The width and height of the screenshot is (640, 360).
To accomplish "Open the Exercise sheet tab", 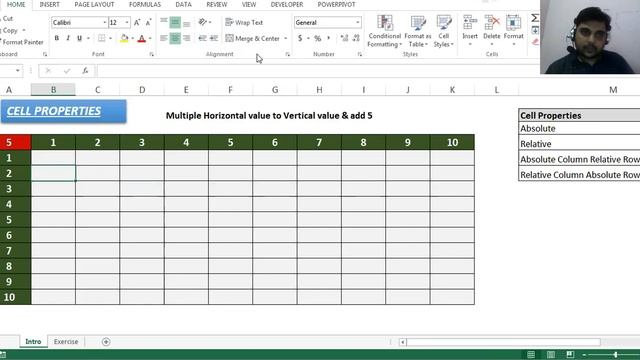I will tap(66, 342).
